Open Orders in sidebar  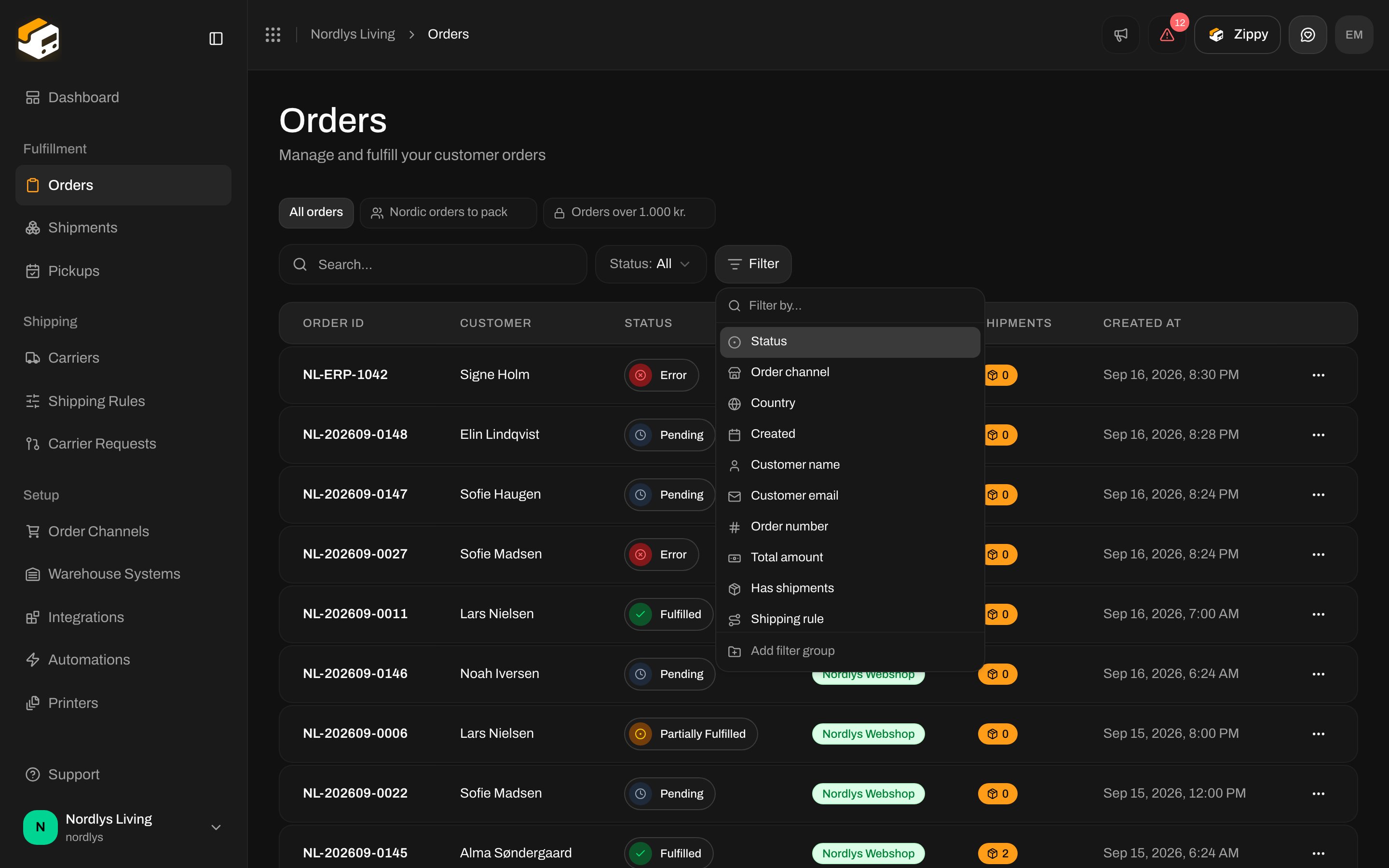click(x=123, y=185)
